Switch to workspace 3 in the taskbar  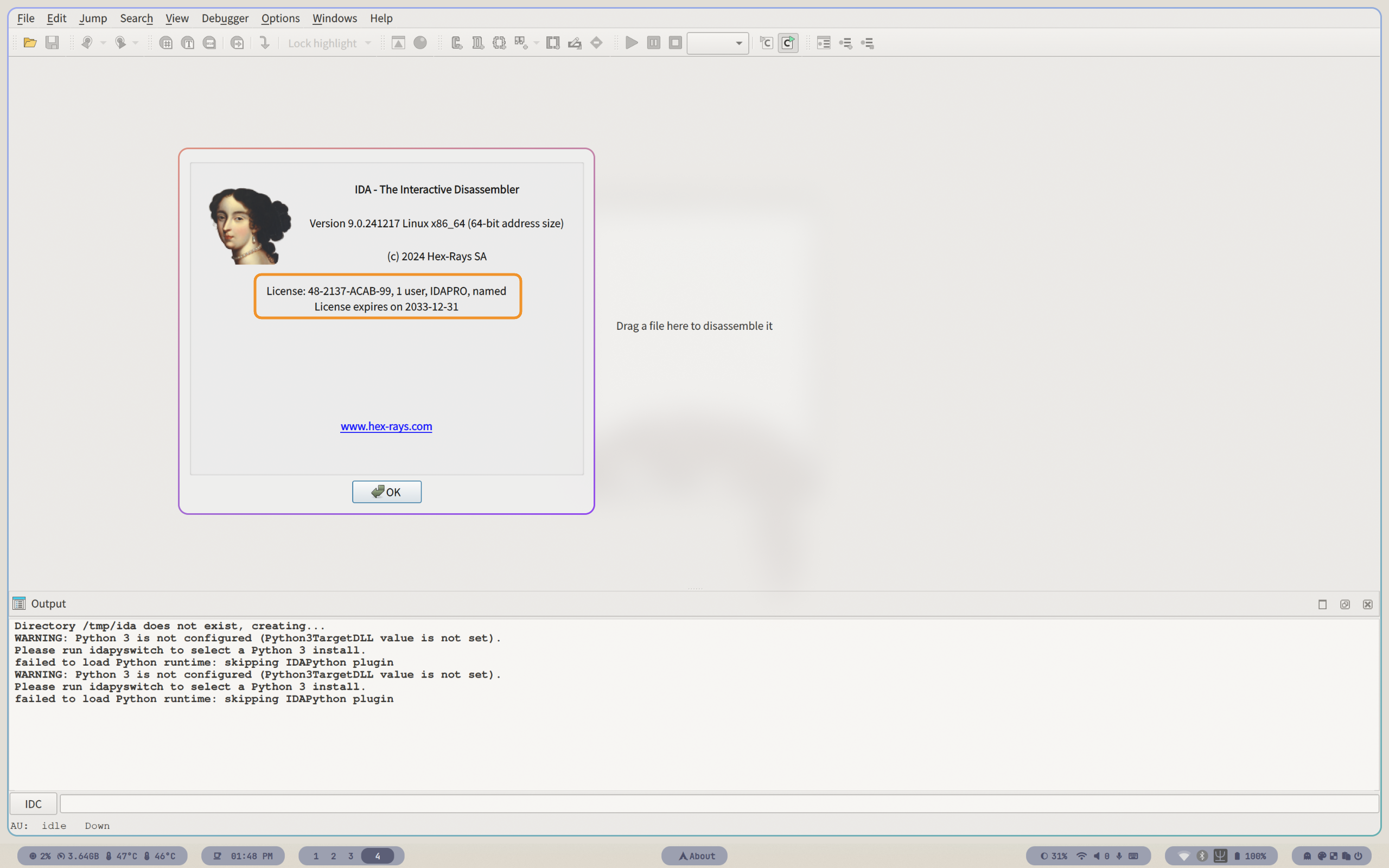351,856
